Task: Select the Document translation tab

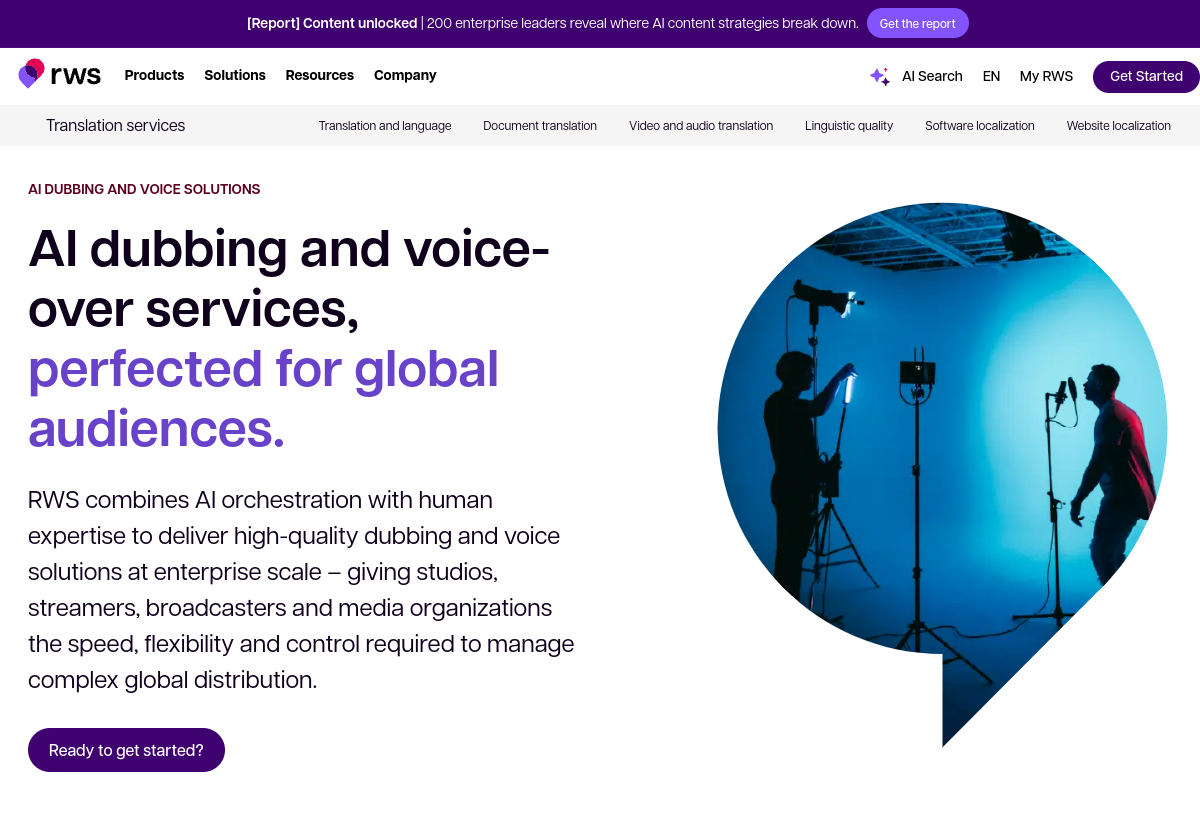Action: click(x=540, y=126)
